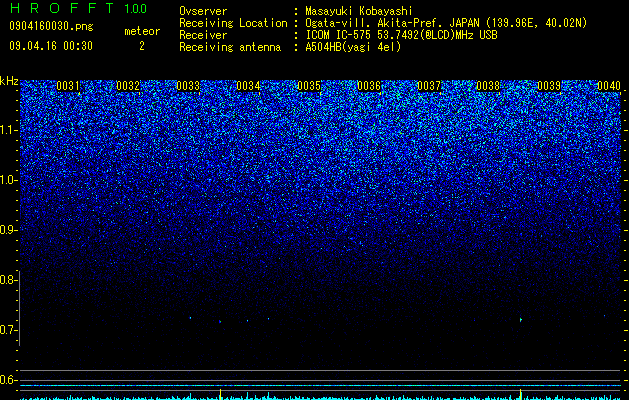This screenshot has height=400, width=629.
Task: Click the yellow spike at bottom near 0038
Action: point(520,394)
